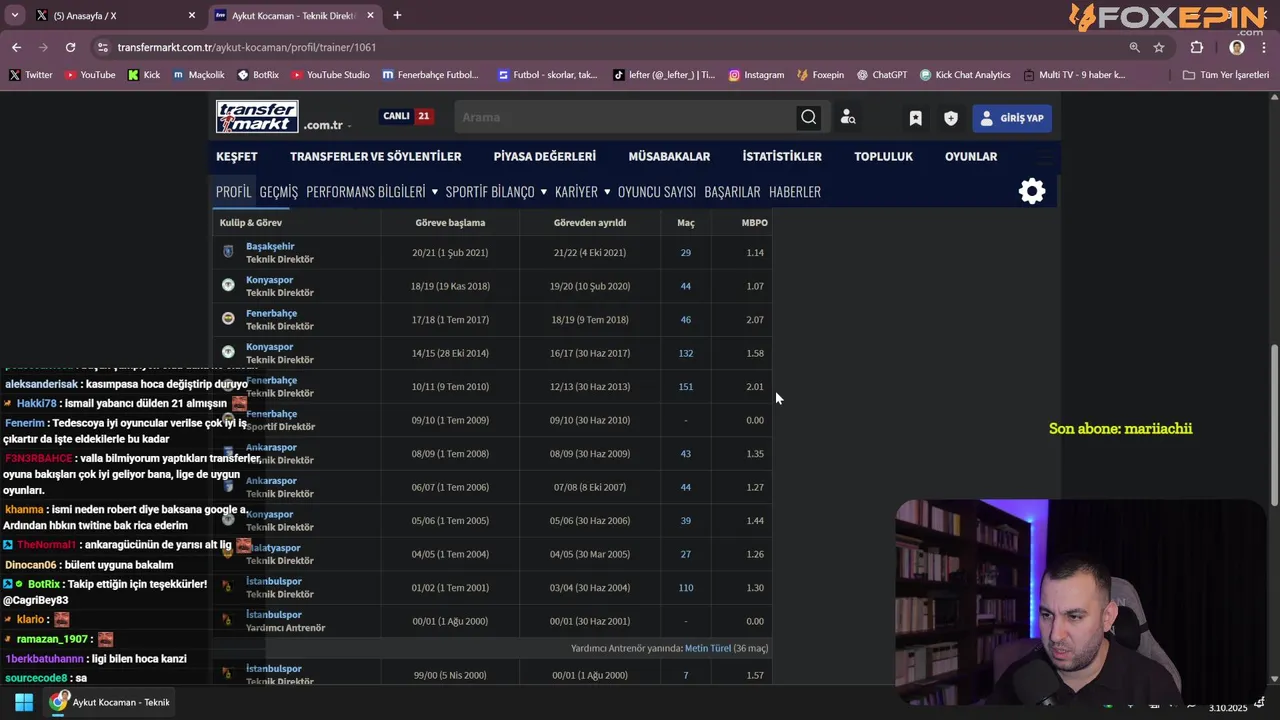Open Transferler ve Söylentiler menu
Image resolution: width=1280 pixels, height=720 pixels.
tap(375, 156)
